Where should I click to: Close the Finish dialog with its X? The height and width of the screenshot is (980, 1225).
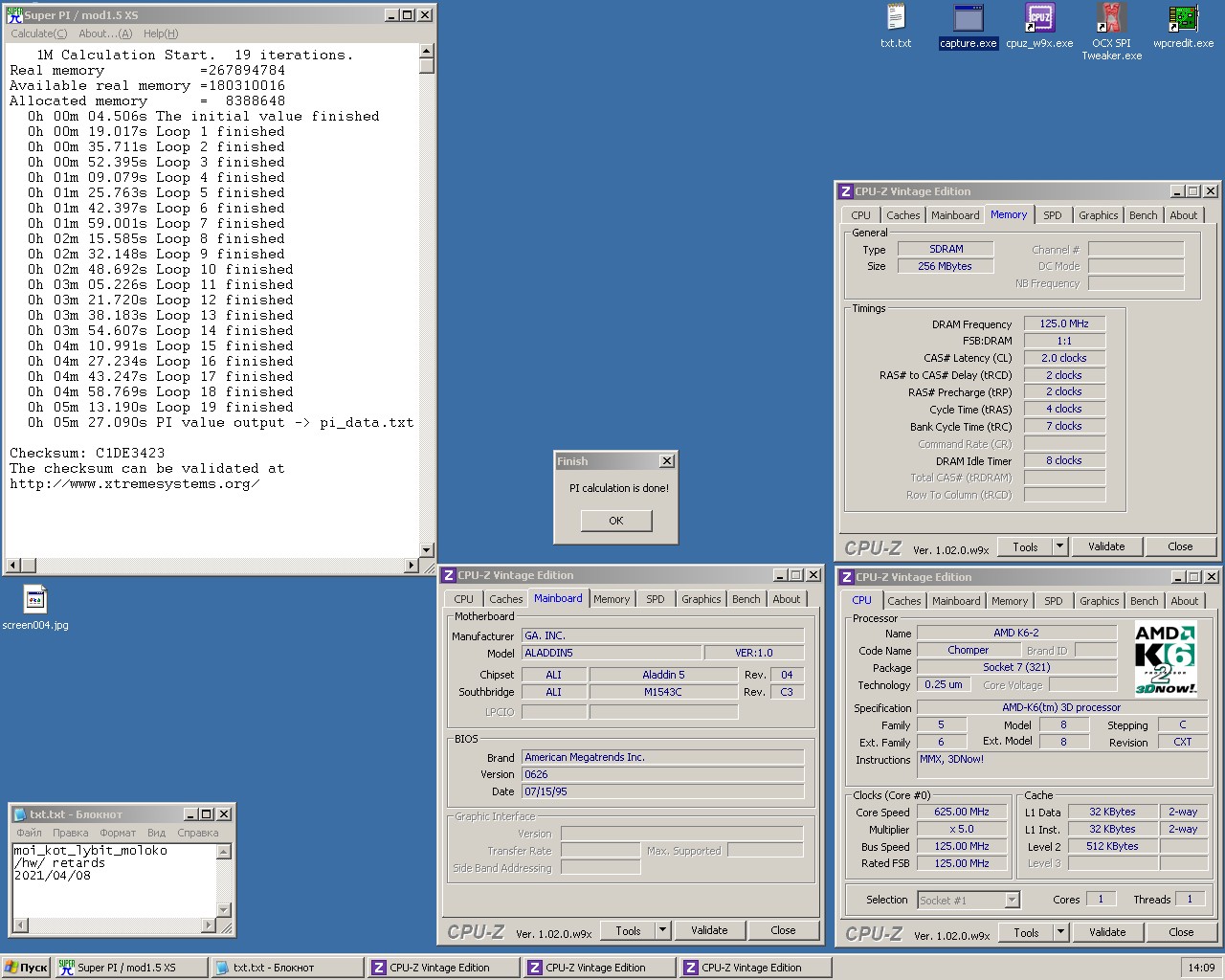(667, 461)
